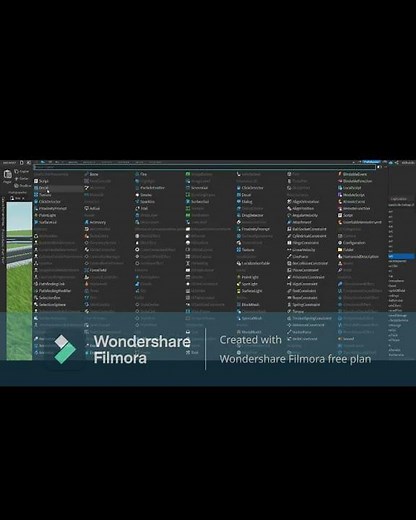This screenshot has width=416, height=520.
Task: Insert a LocalizationTable object
Action: tap(253, 263)
